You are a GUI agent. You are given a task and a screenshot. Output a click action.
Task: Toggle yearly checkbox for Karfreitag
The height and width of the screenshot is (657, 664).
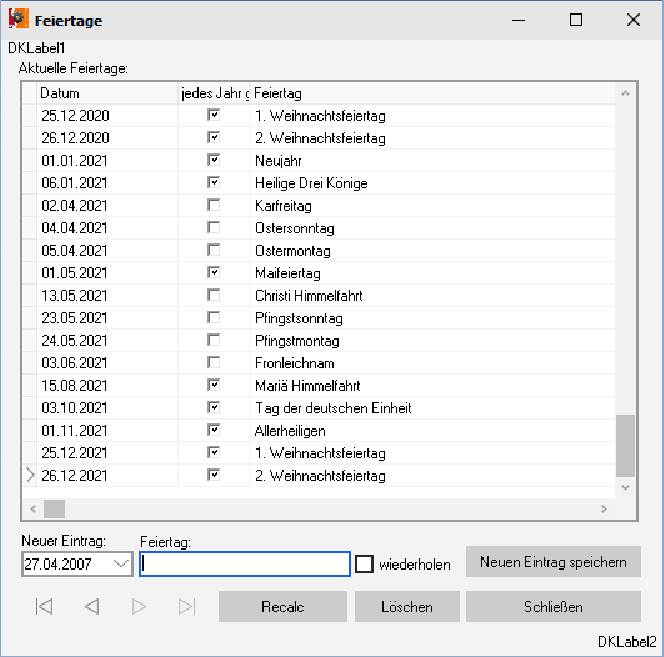[213, 205]
